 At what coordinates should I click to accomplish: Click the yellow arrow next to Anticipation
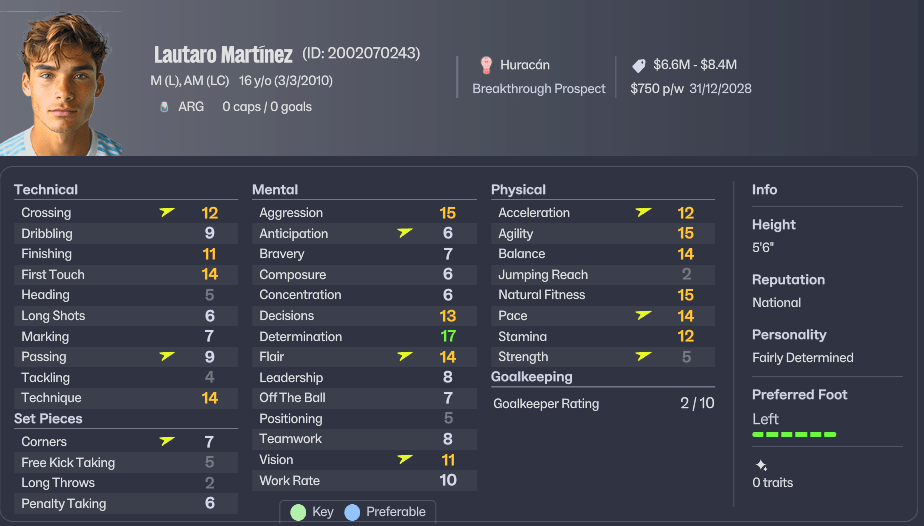click(x=405, y=233)
